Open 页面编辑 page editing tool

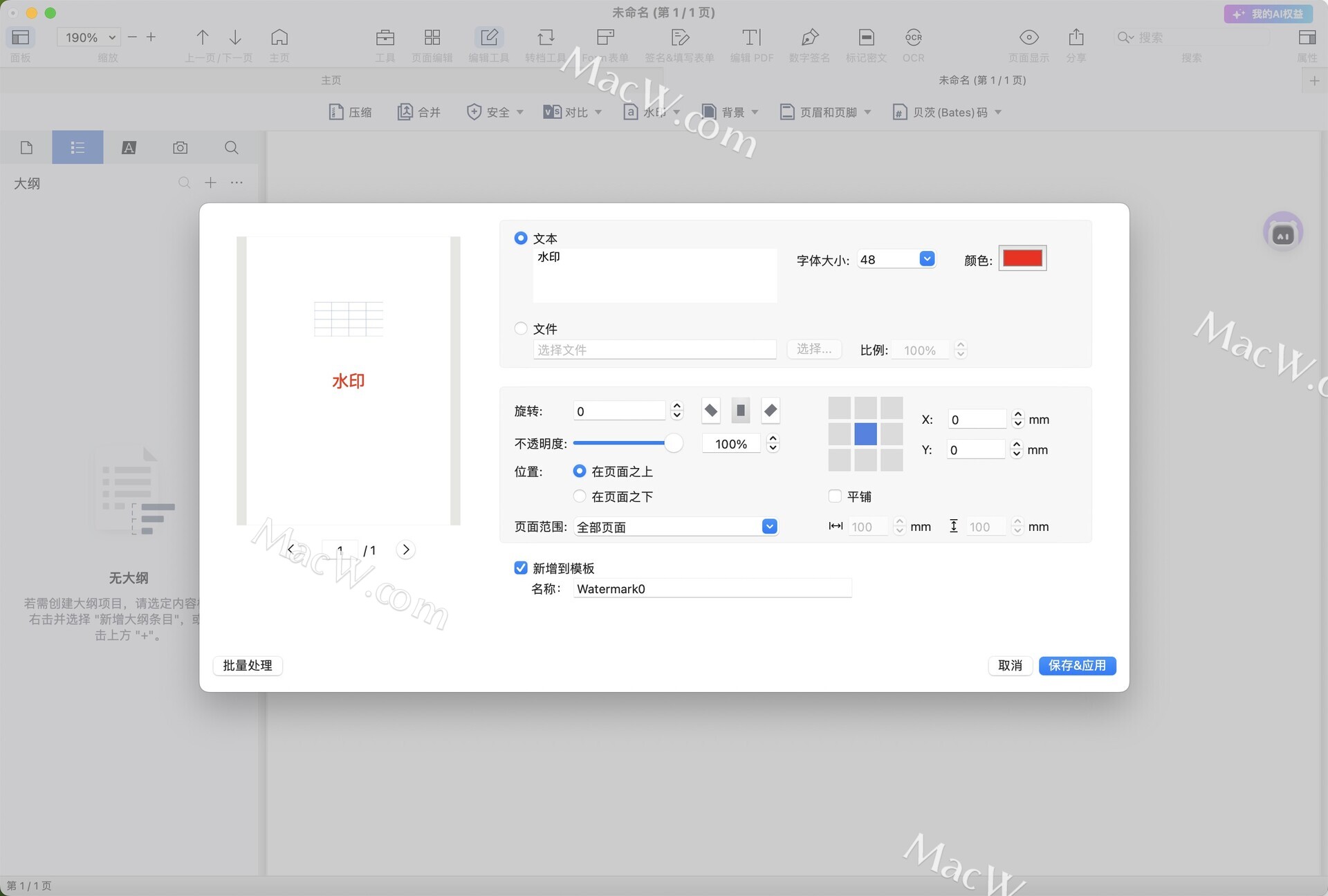pos(432,37)
